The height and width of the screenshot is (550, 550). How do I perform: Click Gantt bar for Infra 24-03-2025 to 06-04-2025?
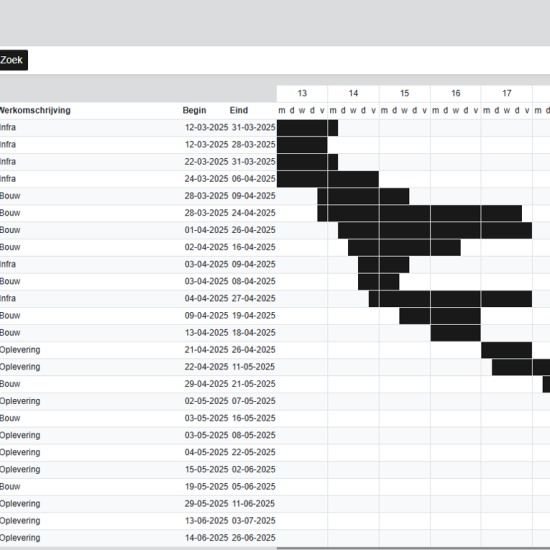click(x=328, y=179)
